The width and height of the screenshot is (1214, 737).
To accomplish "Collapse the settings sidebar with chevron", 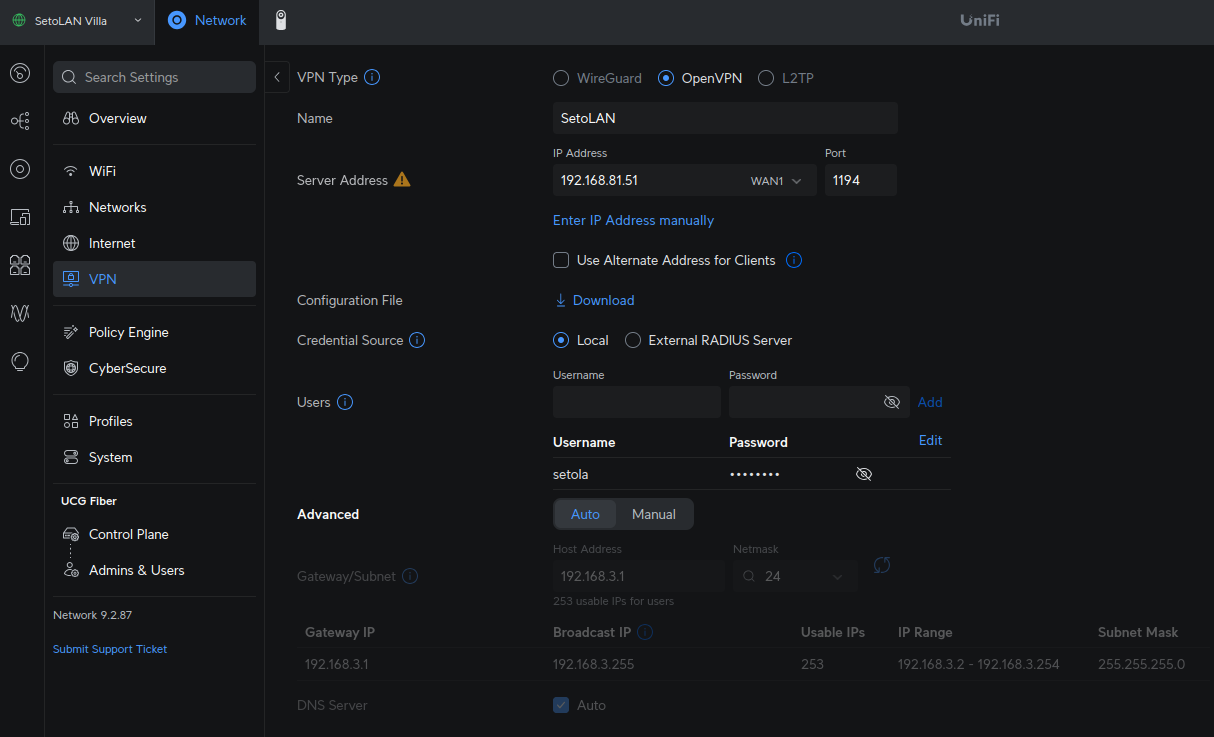I will [x=277, y=77].
